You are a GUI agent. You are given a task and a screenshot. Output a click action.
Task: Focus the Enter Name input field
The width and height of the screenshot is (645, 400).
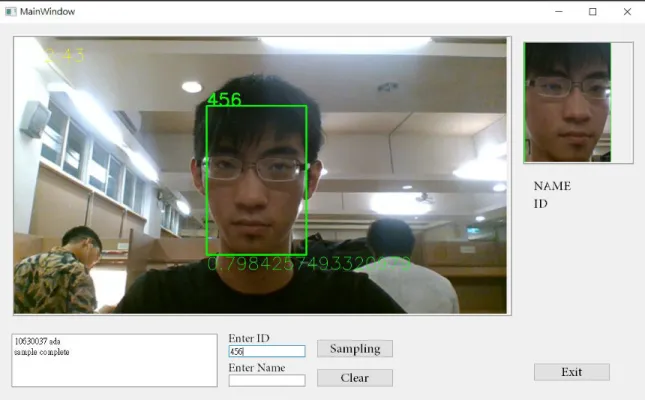[267, 380]
